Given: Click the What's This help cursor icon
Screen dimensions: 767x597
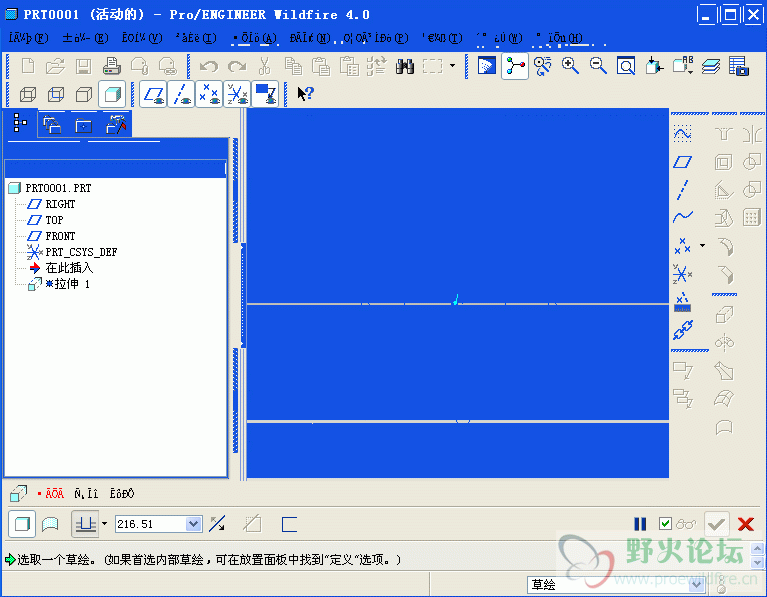Looking at the screenshot, I should 305,93.
